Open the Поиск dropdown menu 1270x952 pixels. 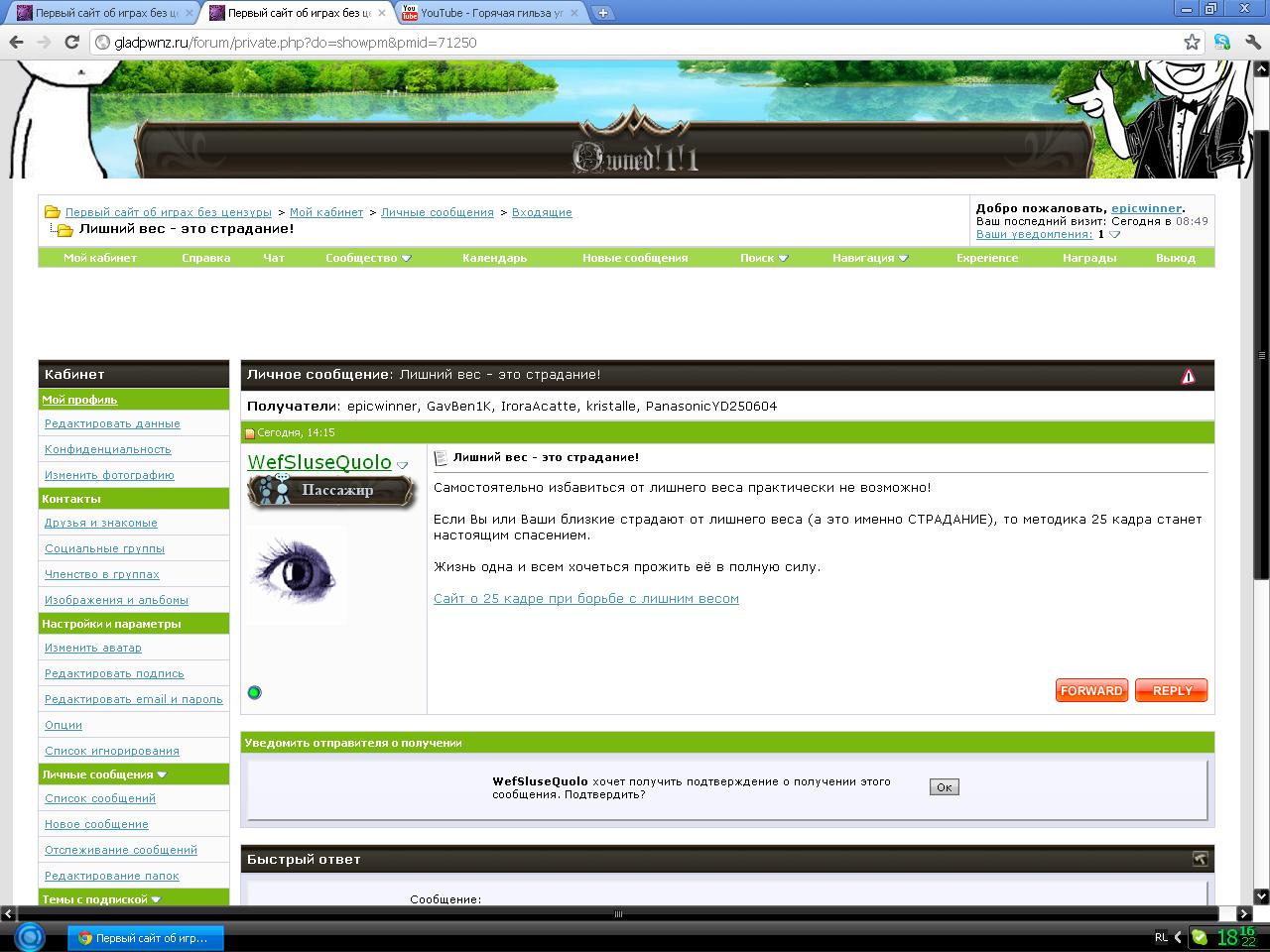tap(764, 258)
